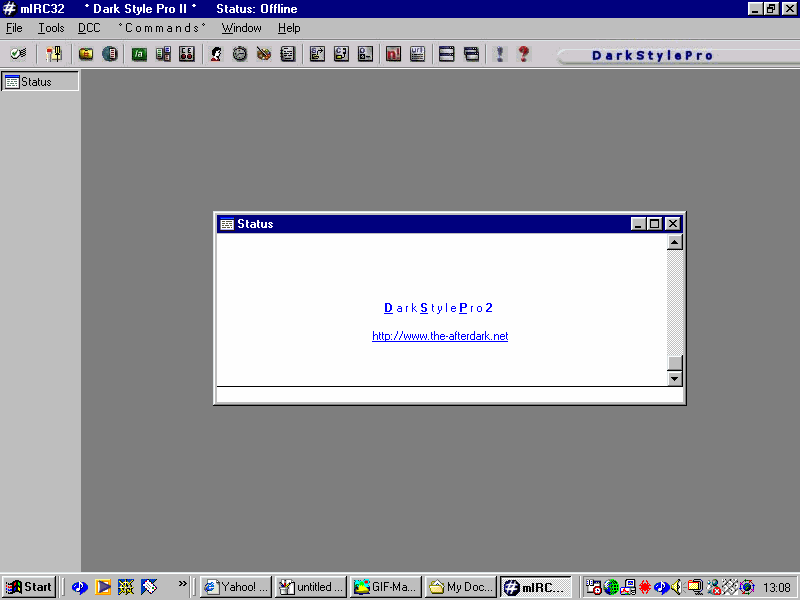Click the system clock showing 13:08
This screenshot has height=600, width=800.
[777, 588]
